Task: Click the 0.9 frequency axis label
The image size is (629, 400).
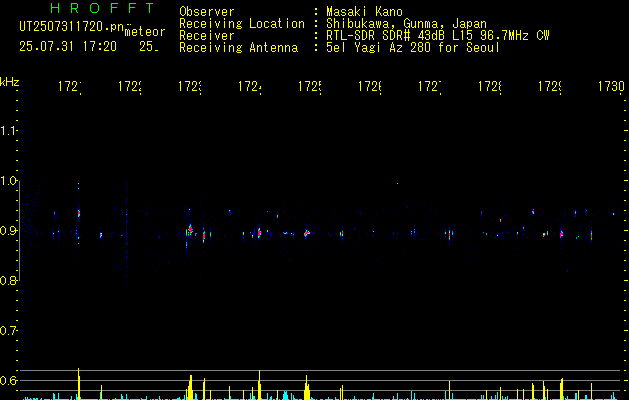Action: pyautogui.click(x=8, y=231)
